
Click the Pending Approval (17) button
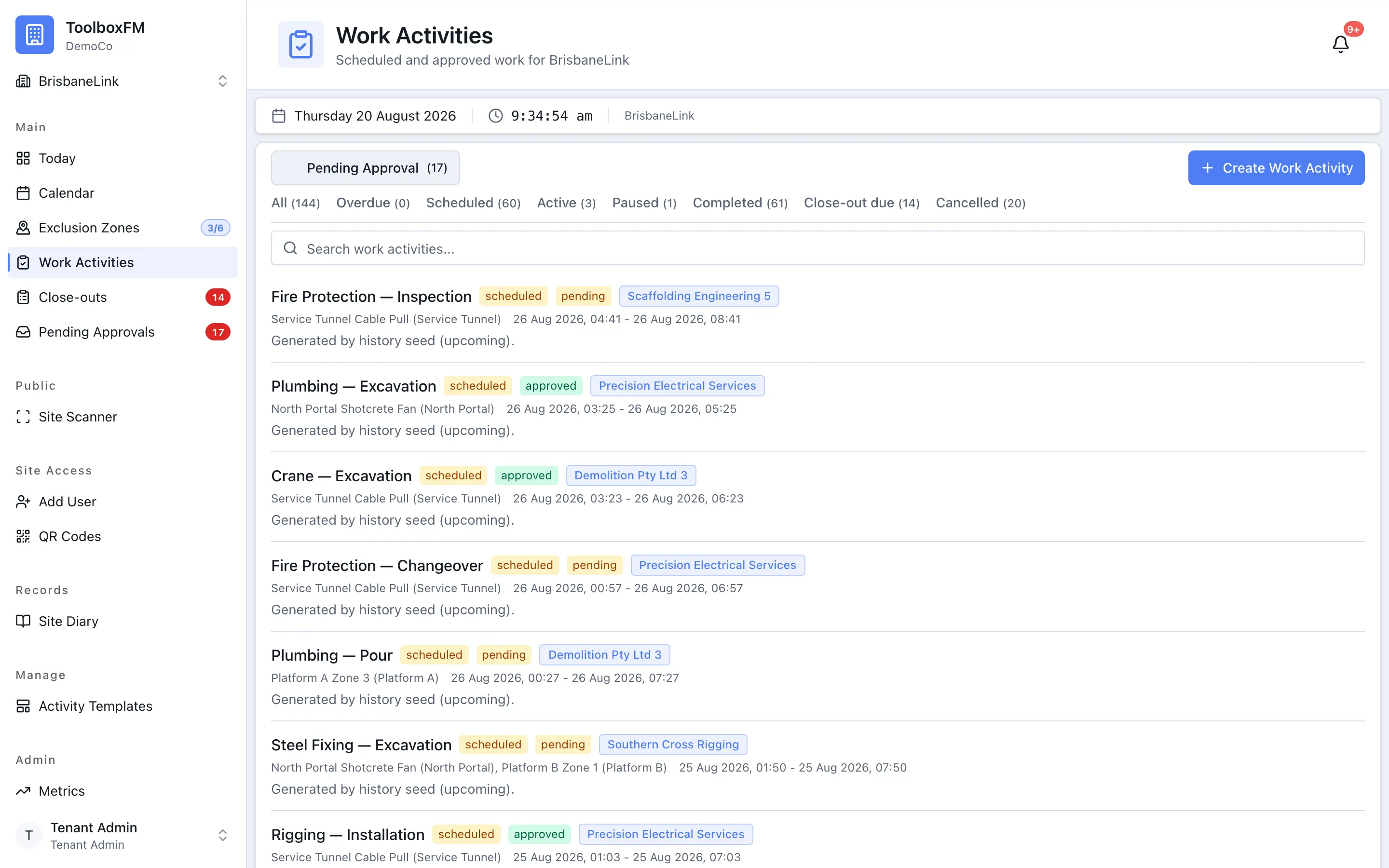click(365, 168)
